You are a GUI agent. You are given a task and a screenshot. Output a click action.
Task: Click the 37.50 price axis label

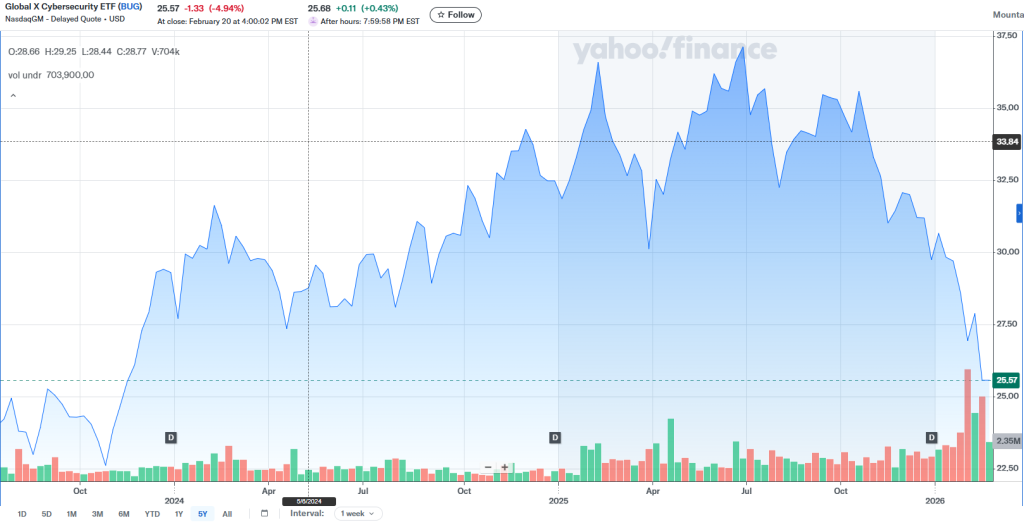(1006, 36)
